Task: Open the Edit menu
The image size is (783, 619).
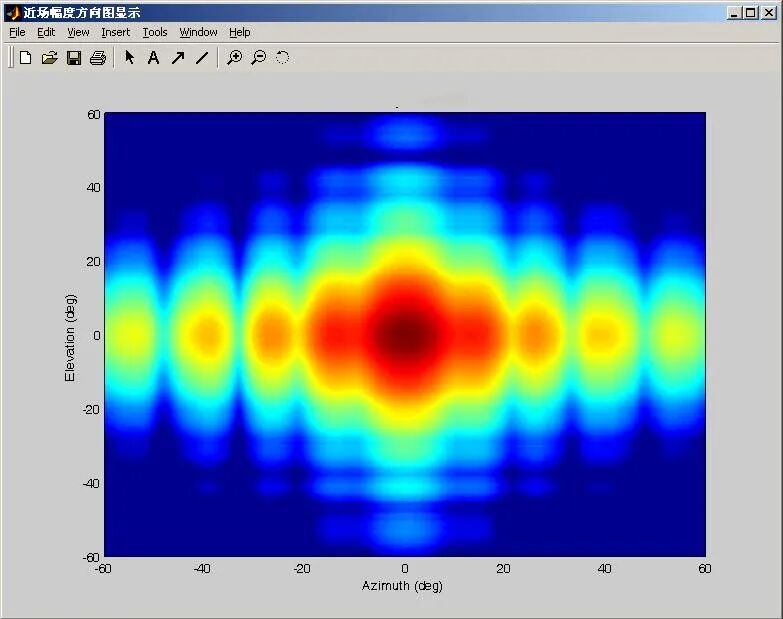Action: click(x=46, y=32)
